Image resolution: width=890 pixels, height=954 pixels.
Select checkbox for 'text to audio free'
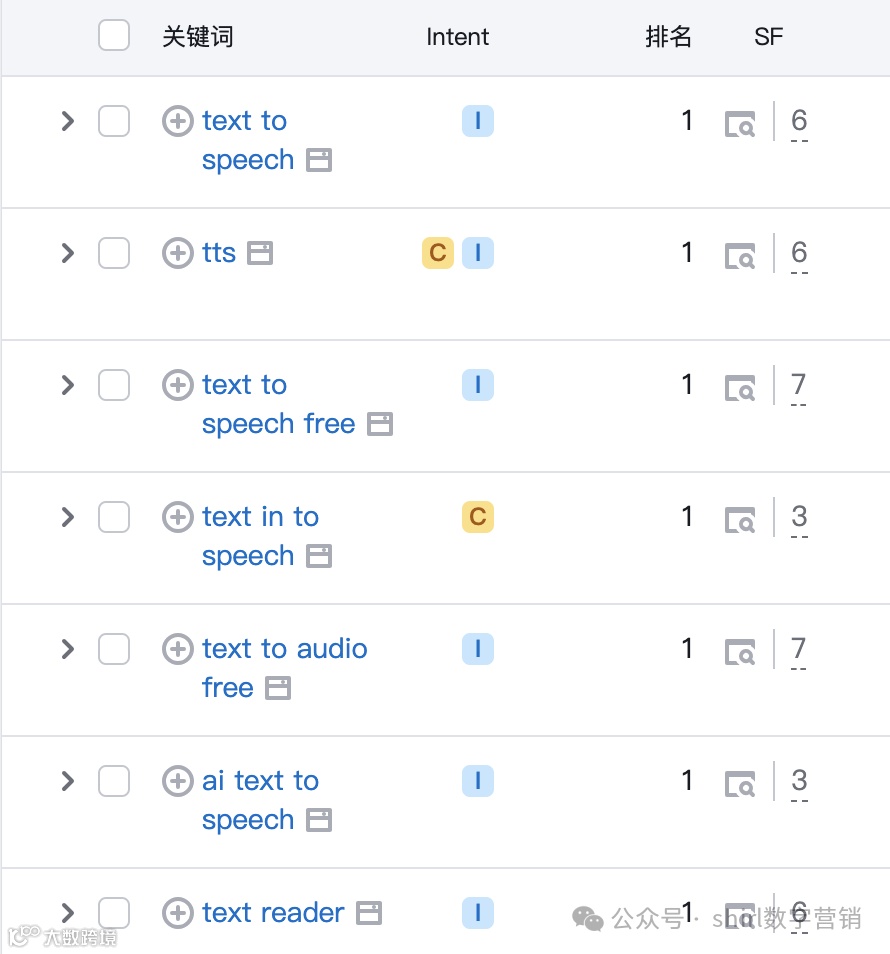(x=114, y=649)
